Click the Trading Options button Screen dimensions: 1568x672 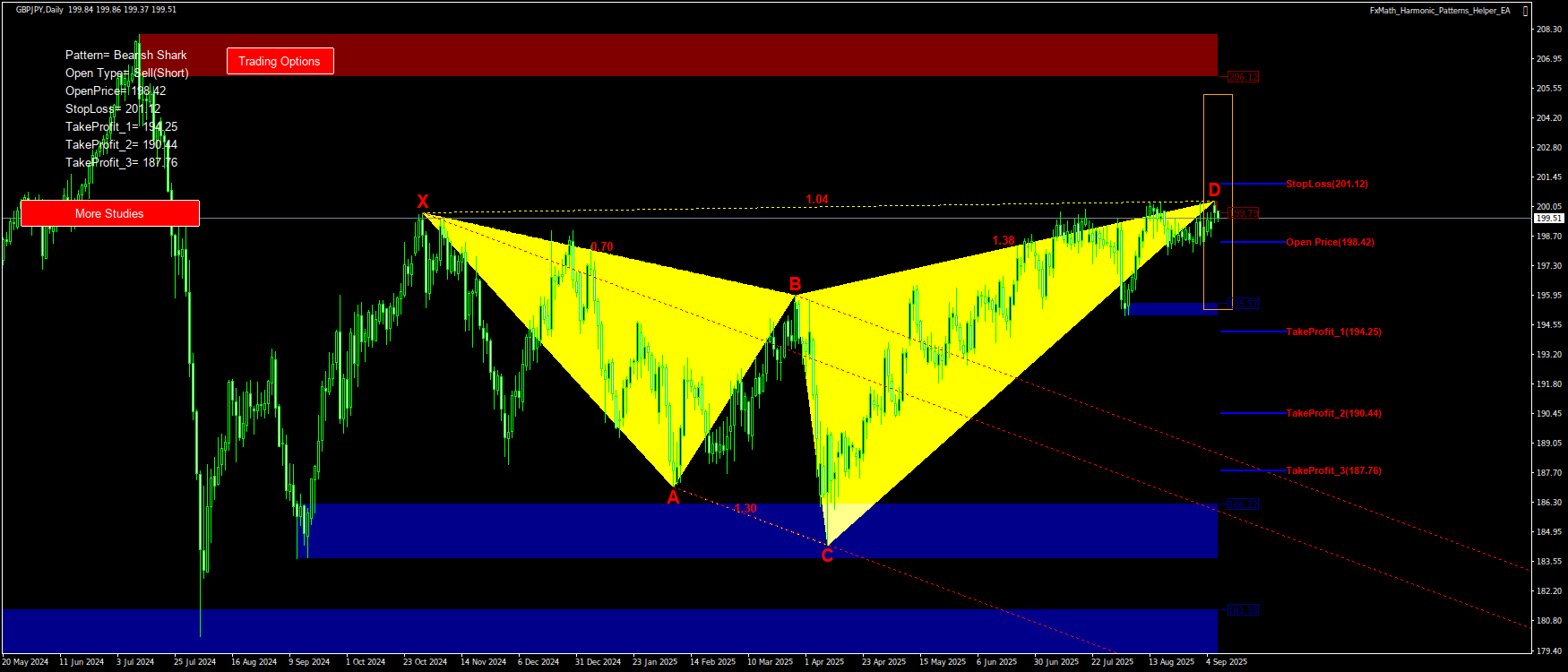point(280,61)
